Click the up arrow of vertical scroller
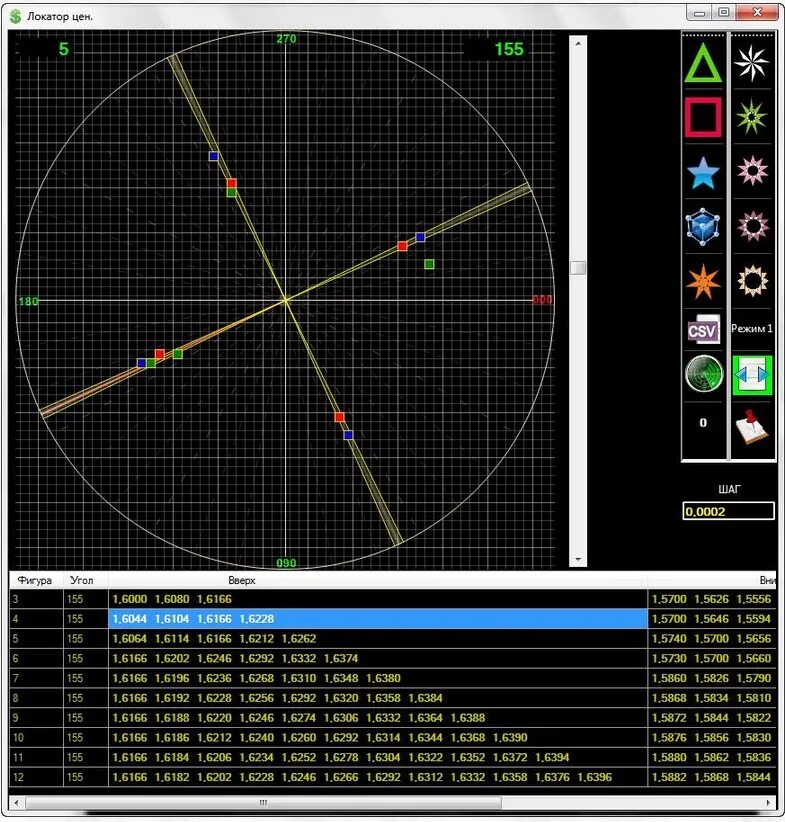The image size is (785, 822). click(x=578, y=44)
